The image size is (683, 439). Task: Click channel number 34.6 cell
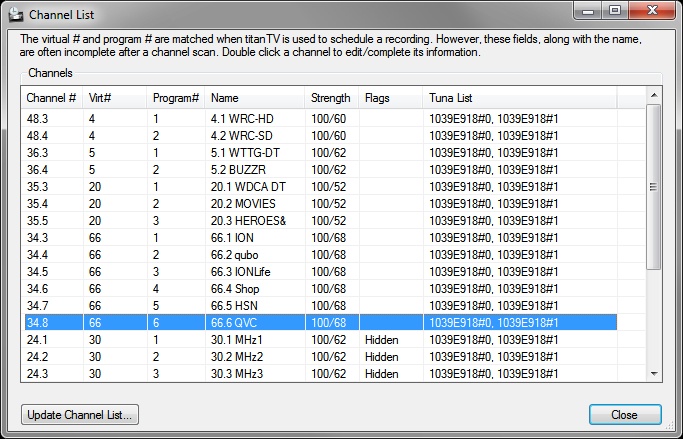click(37, 289)
